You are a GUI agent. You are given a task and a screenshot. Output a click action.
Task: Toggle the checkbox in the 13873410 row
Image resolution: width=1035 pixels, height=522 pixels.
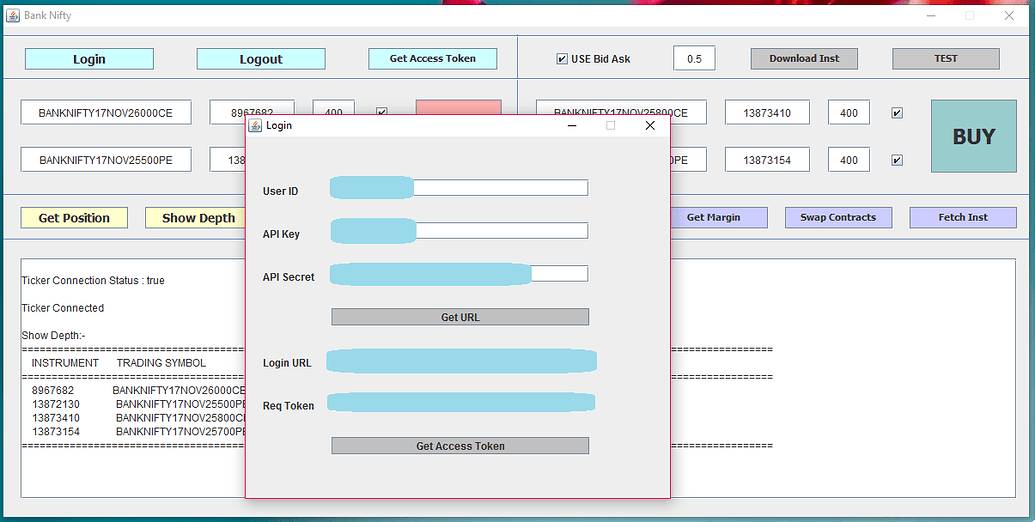(897, 113)
